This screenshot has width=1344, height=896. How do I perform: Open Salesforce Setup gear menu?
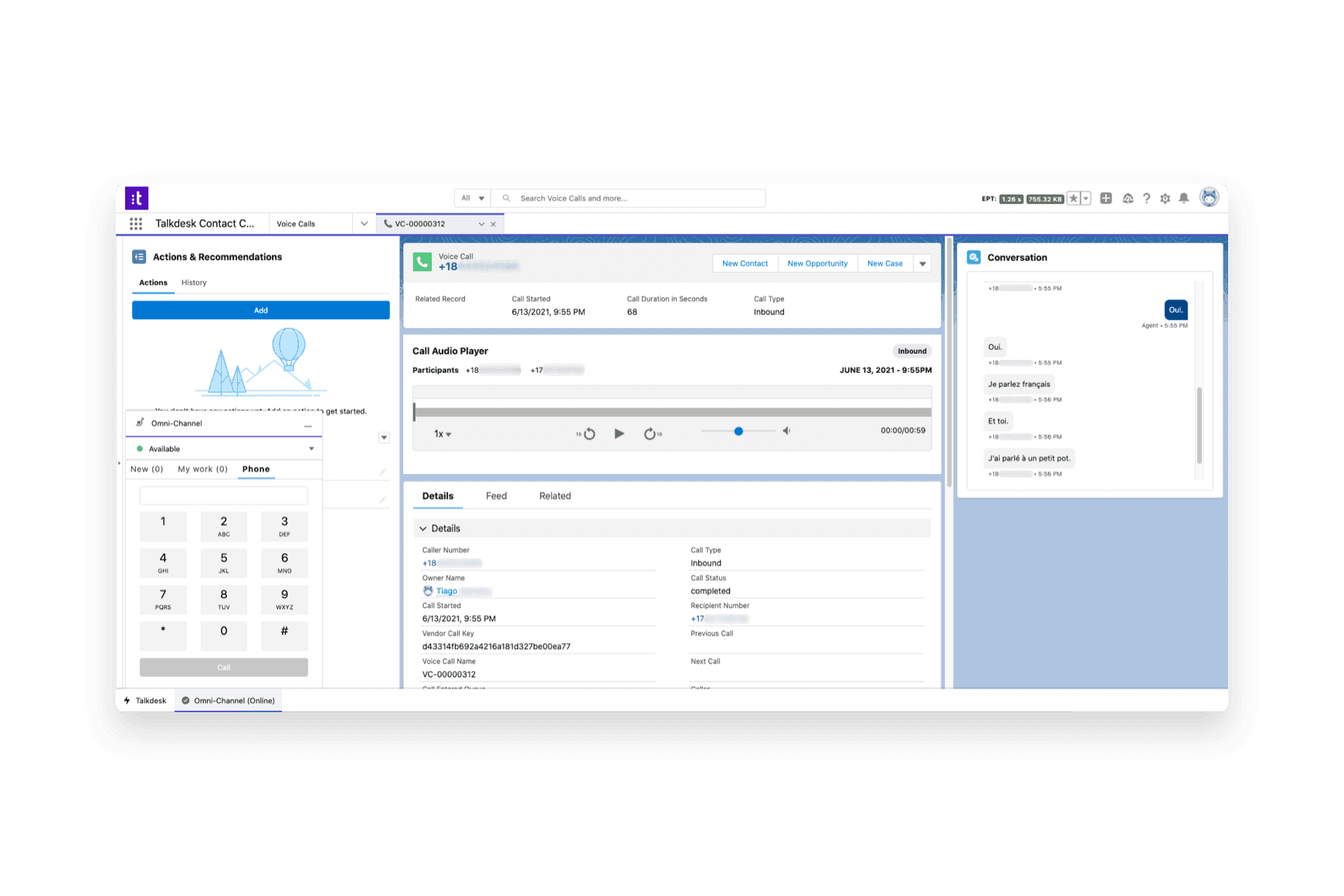tap(1165, 199)
